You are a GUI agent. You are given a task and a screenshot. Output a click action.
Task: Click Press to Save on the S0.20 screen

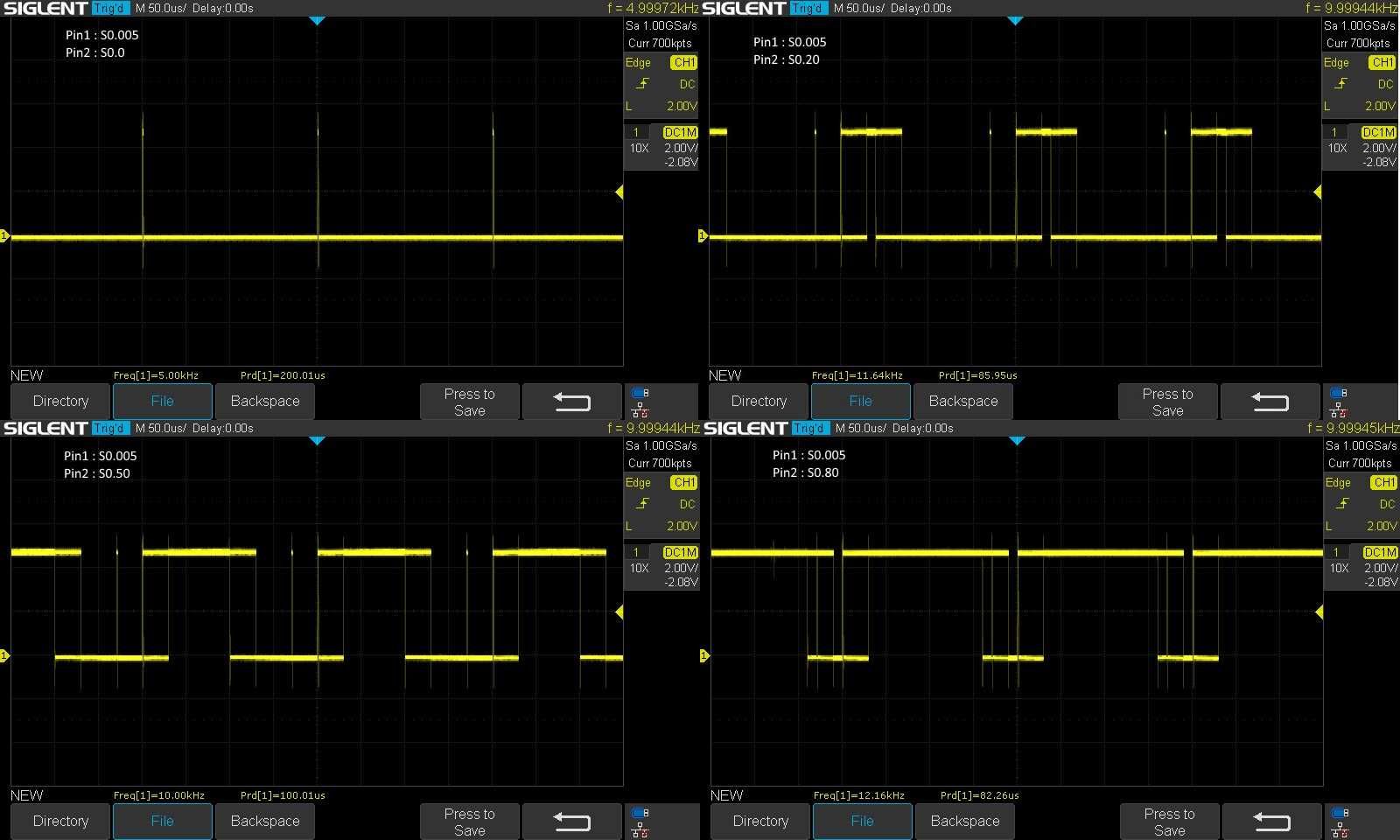[x=1168, y=402]
